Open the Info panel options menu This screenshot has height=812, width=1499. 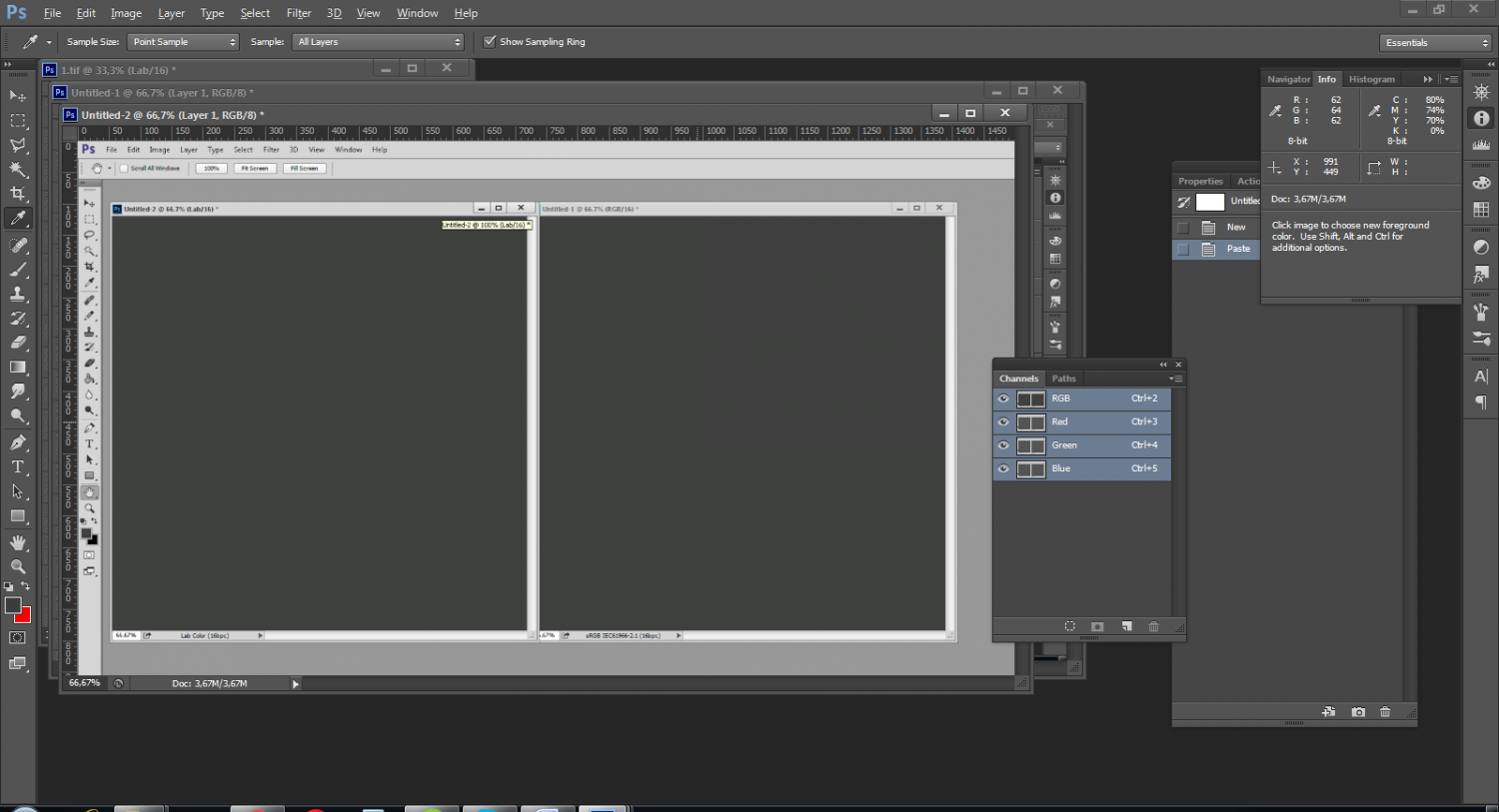click(1451, 79)
